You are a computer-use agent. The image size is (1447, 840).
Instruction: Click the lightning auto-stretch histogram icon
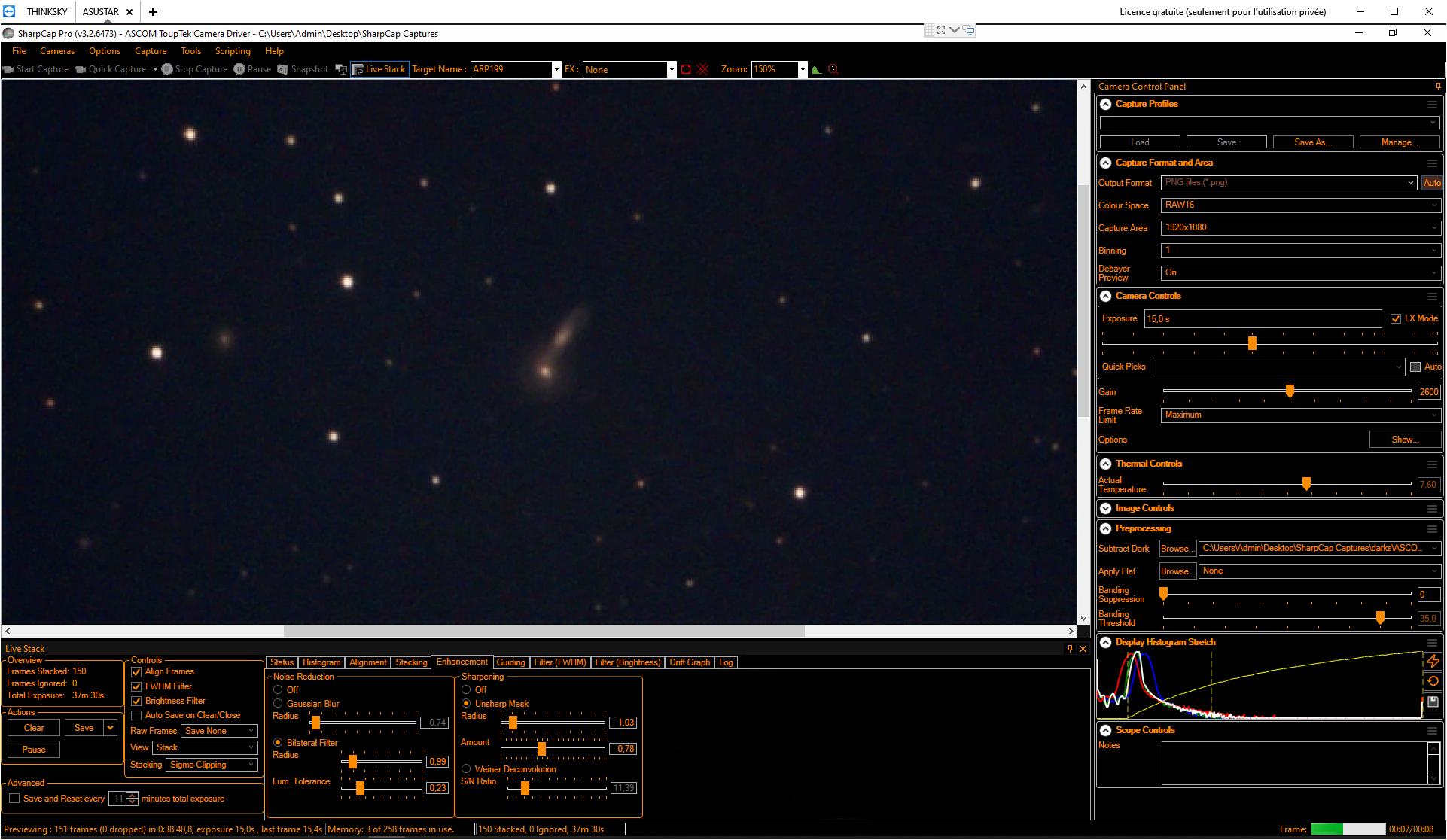click(x=1433, y=662)
